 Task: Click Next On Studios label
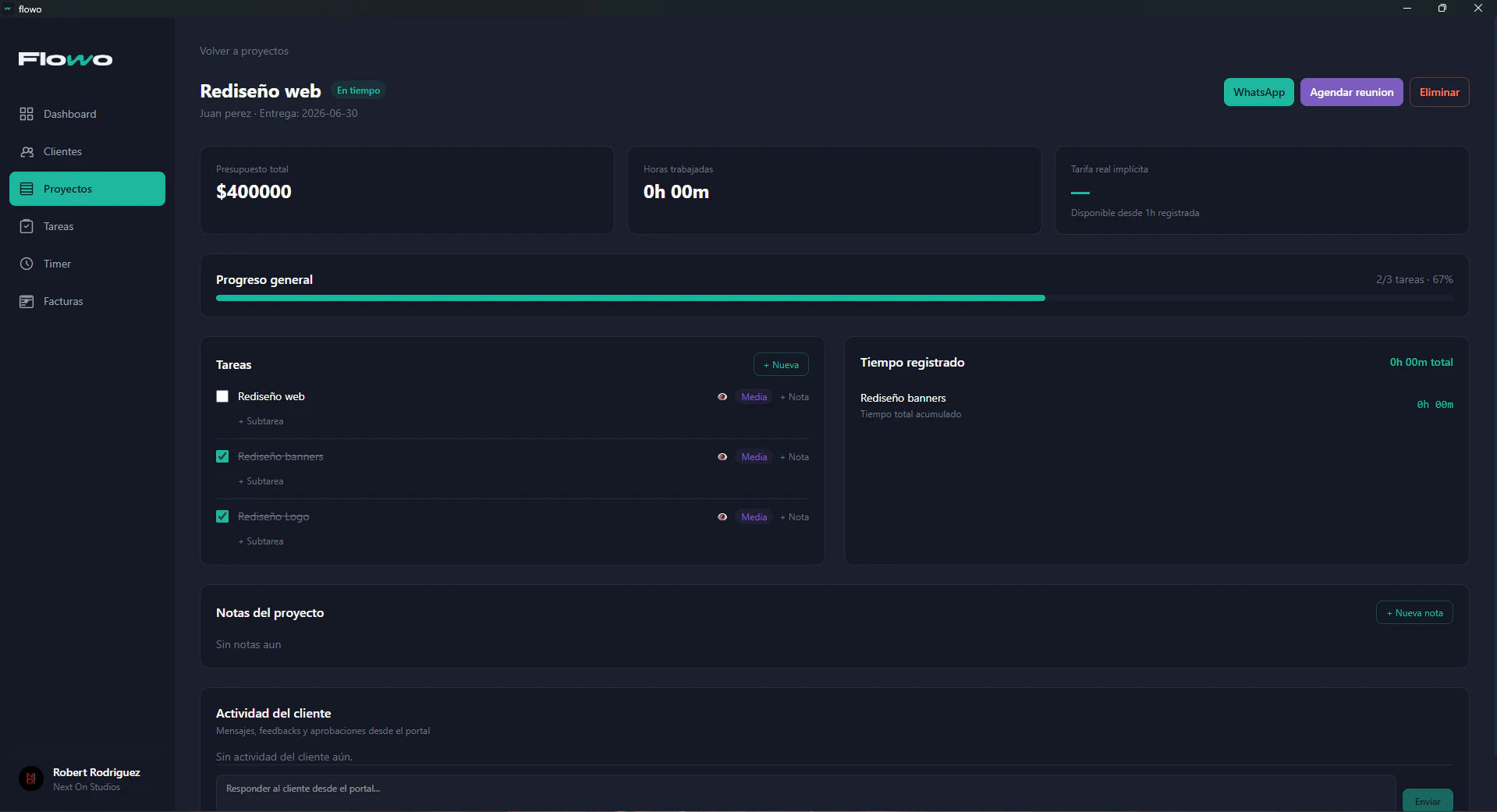coord(87,787)
